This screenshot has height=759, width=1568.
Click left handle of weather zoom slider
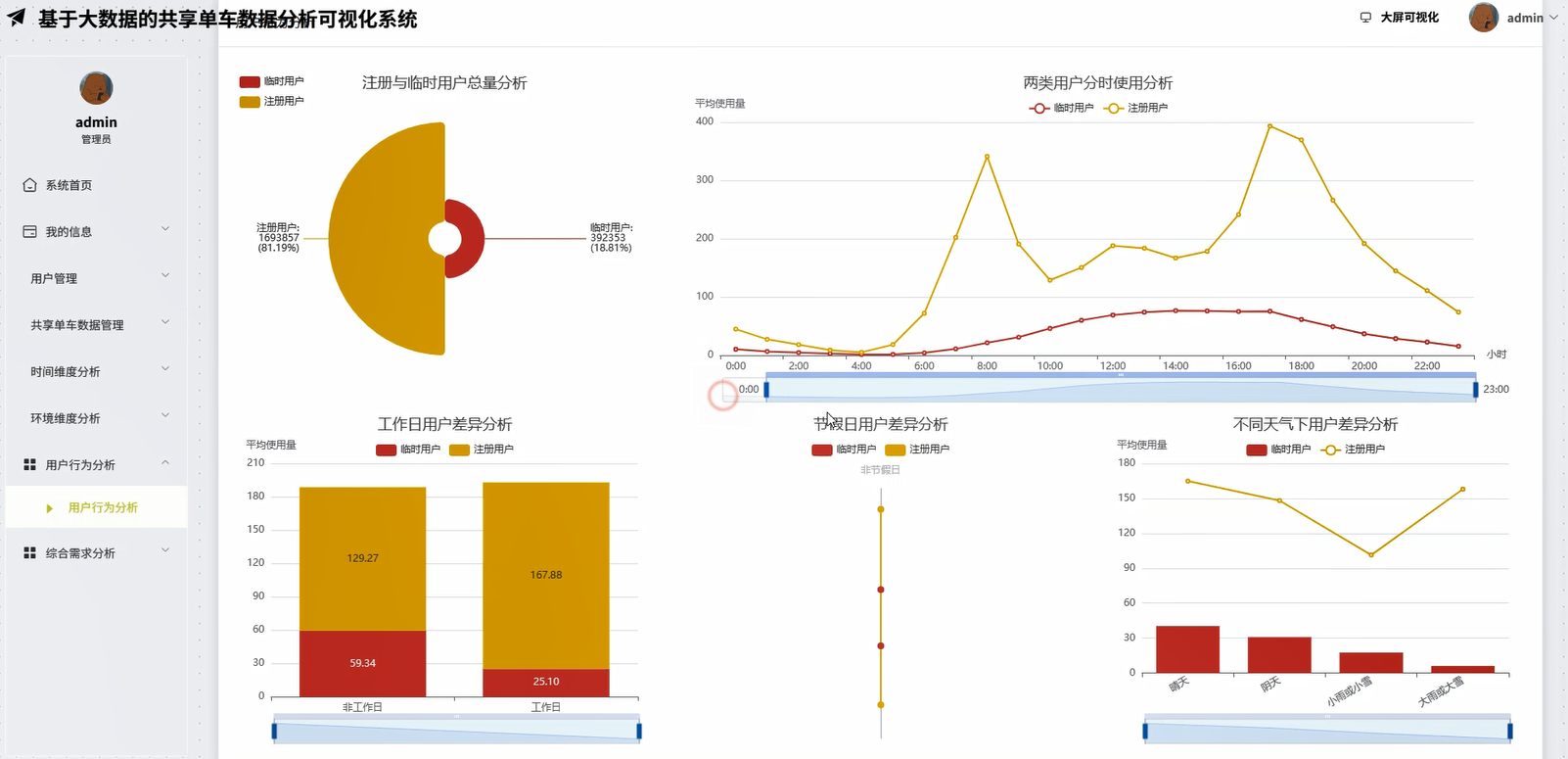pos(1145,731)
